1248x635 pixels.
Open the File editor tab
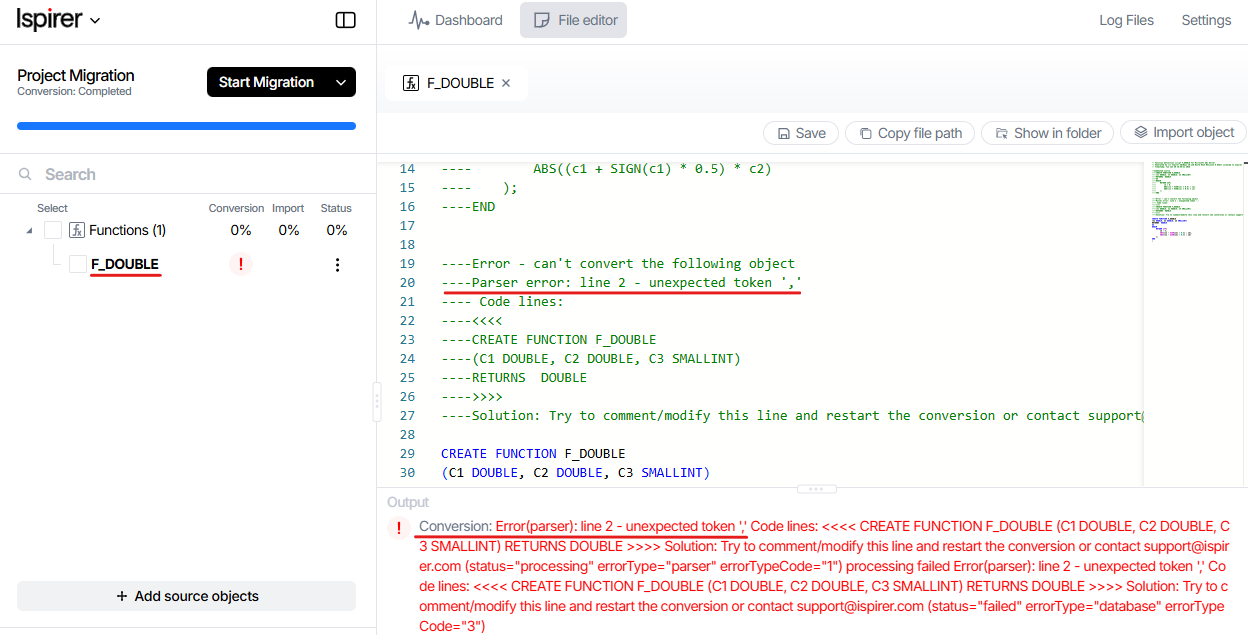[574, 20]
